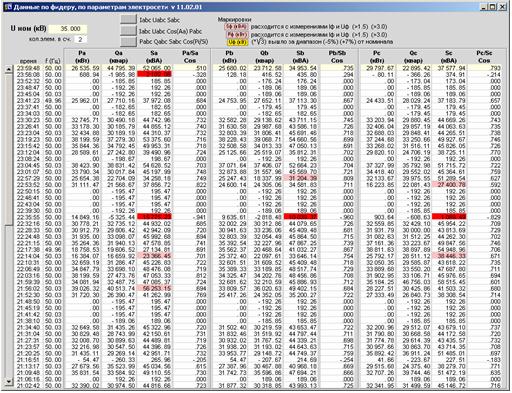Select the time cell 23:19:23

click(x=28, y=140)
